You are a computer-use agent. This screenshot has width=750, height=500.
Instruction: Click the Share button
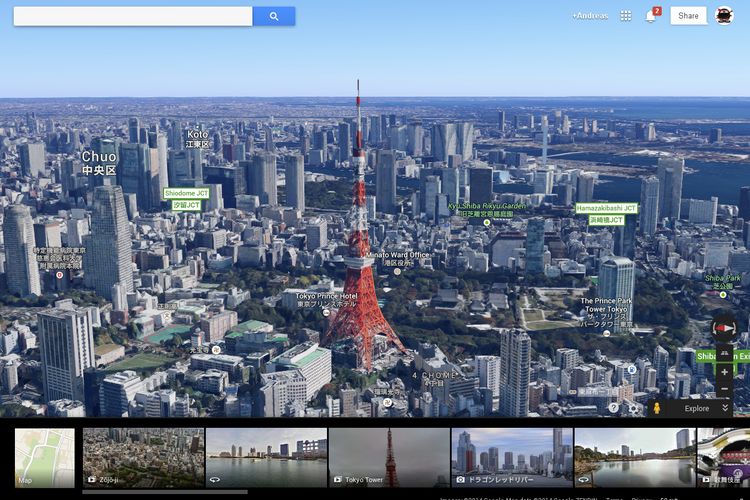coord(688,16)
